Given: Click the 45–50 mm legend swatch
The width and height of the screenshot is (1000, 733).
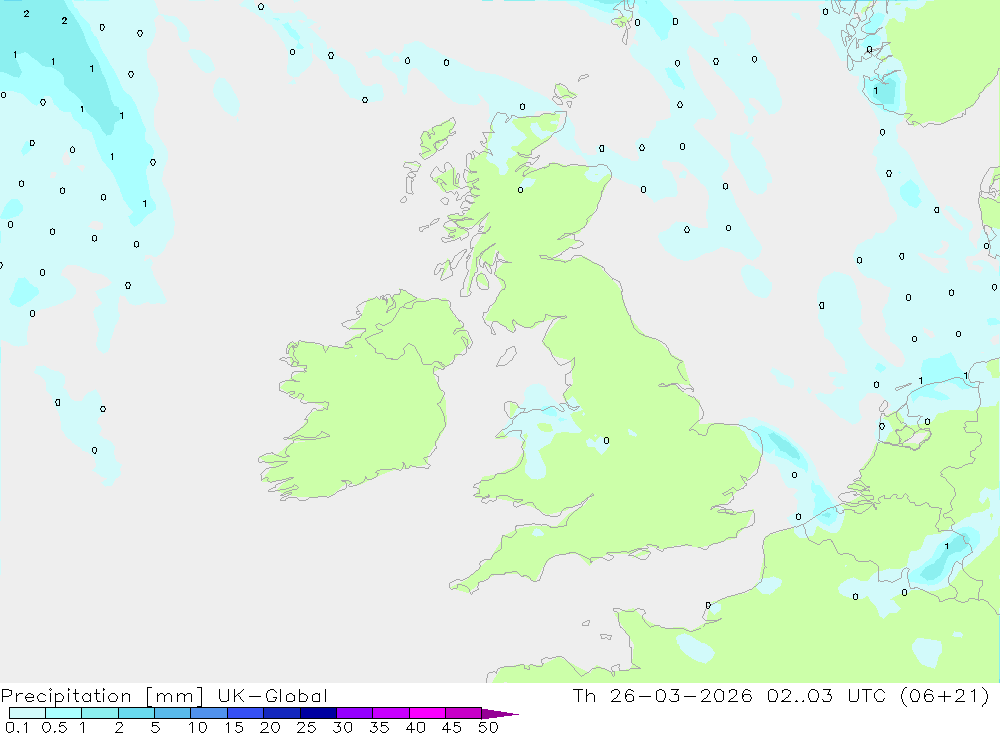Looking at the screenshot, I should point(463,713).
